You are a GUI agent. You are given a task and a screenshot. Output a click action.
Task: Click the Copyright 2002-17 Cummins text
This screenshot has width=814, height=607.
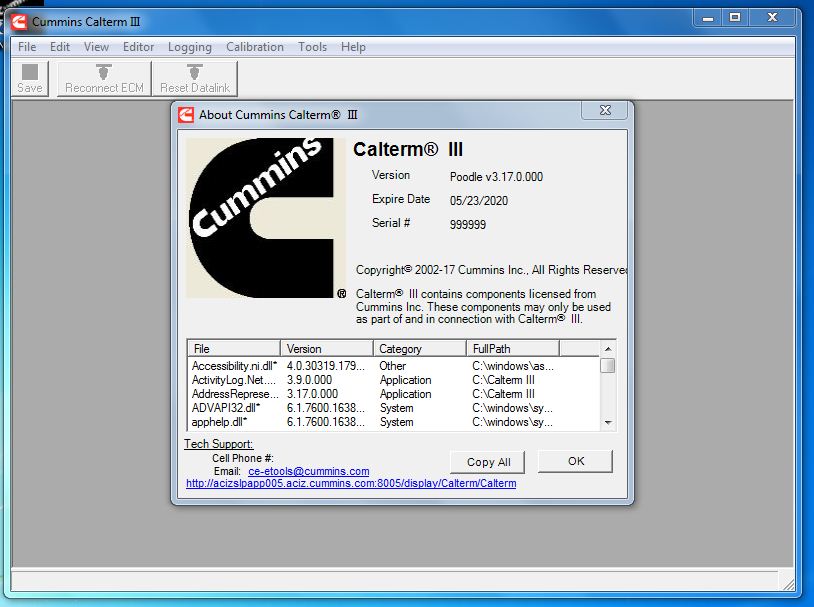[x=491, y=270]
